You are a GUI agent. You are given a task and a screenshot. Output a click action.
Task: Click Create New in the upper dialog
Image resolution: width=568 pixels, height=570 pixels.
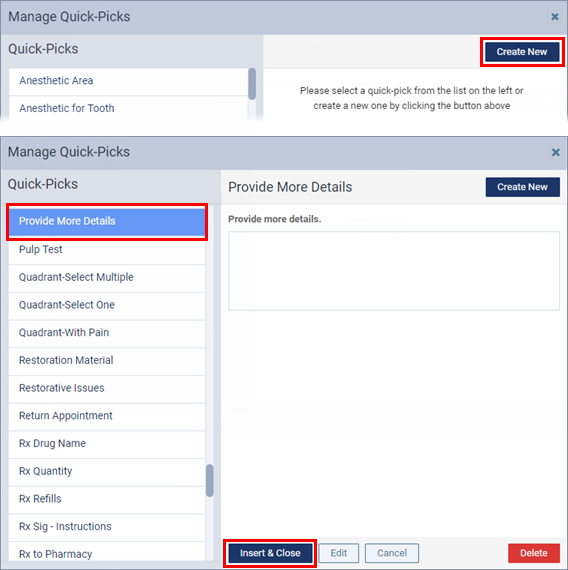(x=522, y=52)
